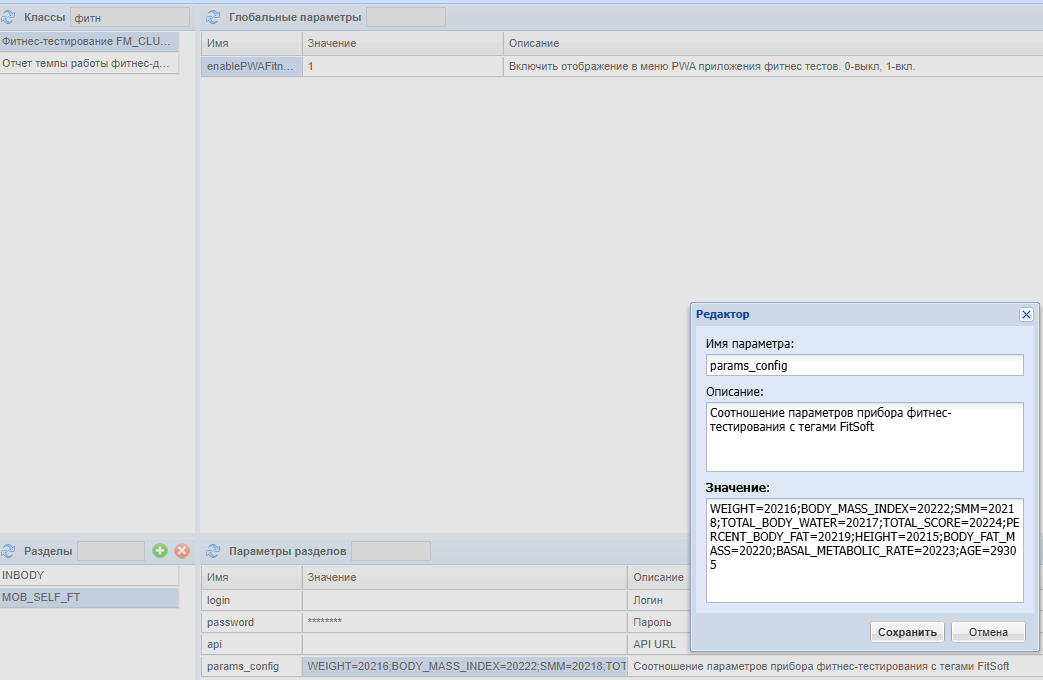
Task: Click the params_config value starting WEIGHT=20216
Action: point(464,666)
